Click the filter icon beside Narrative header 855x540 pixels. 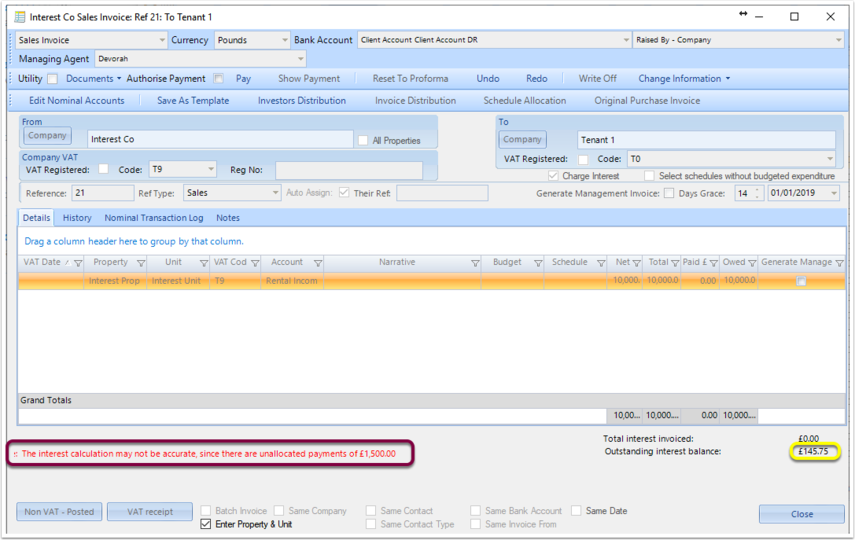pyautogui.click(x=475, y=263)
